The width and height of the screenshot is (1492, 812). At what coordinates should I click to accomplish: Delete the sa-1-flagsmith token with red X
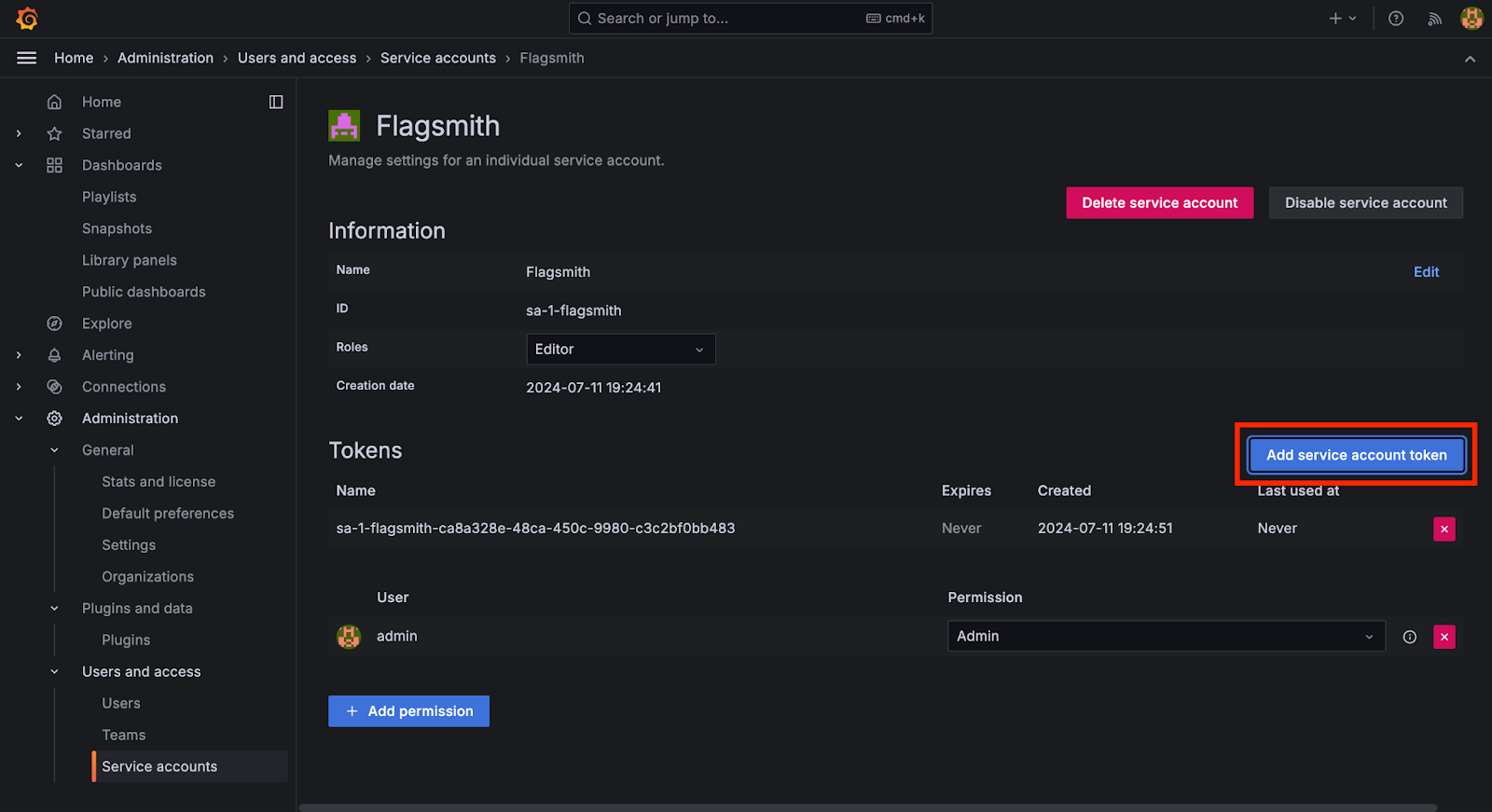[1444, 530]
